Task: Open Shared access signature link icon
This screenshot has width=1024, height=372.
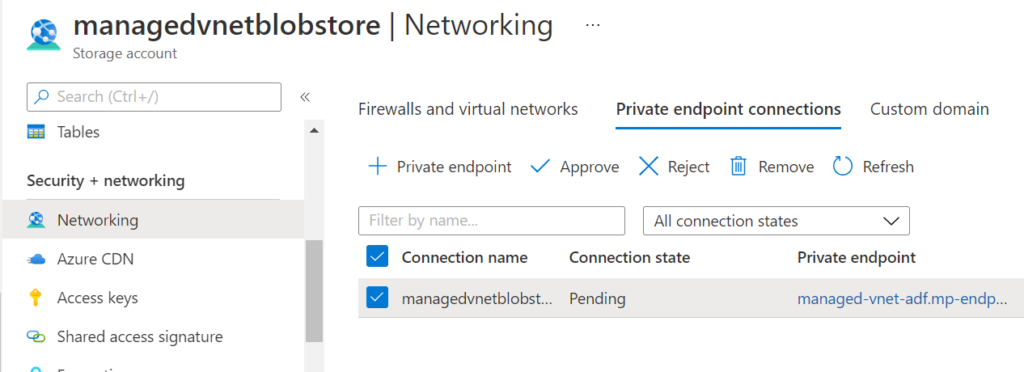Action: coord(35,337)
